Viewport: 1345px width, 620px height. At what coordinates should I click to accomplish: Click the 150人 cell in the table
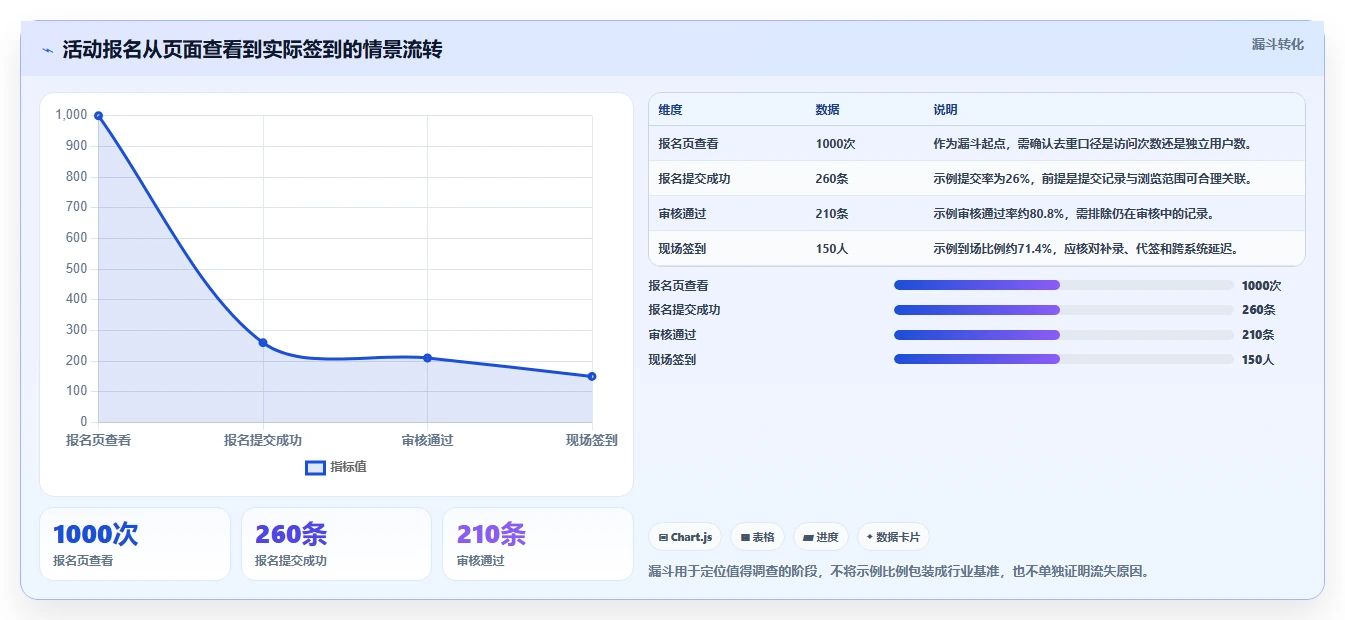[832, 249]
